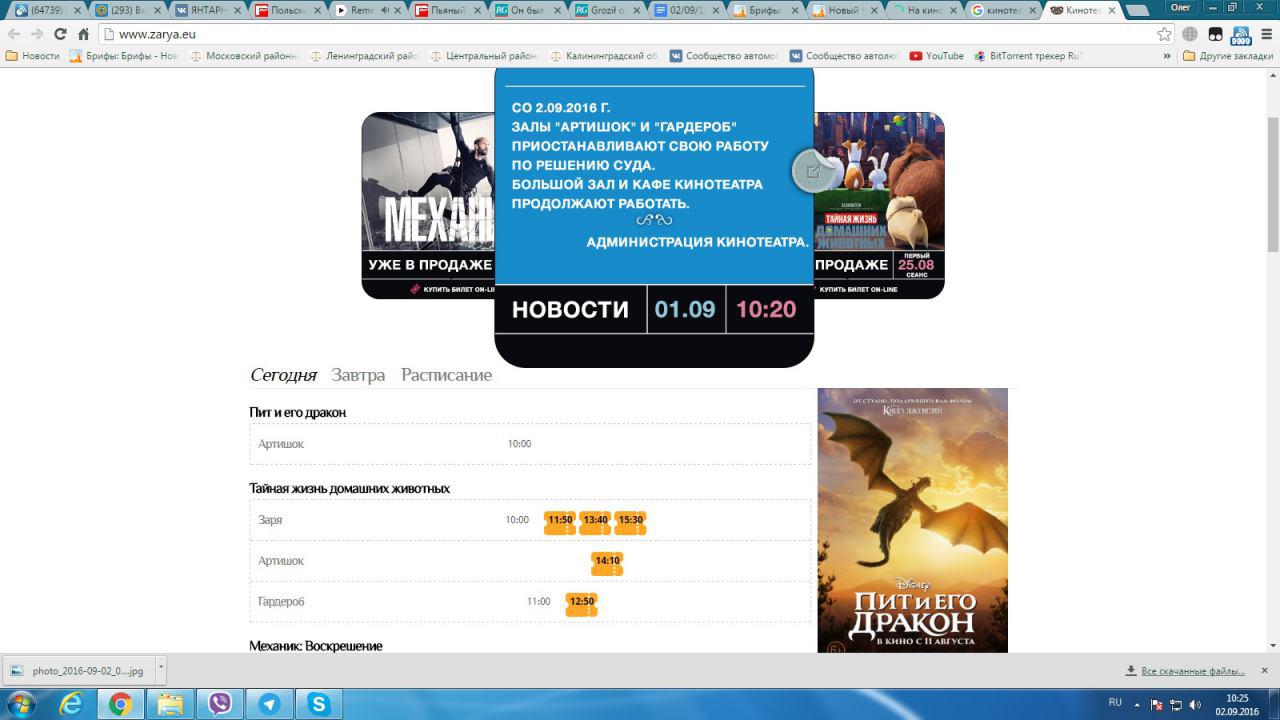Viewport: 1280px width, 720px height.
Task: Open the YouTube bookmark
Action: coord(936,56)
